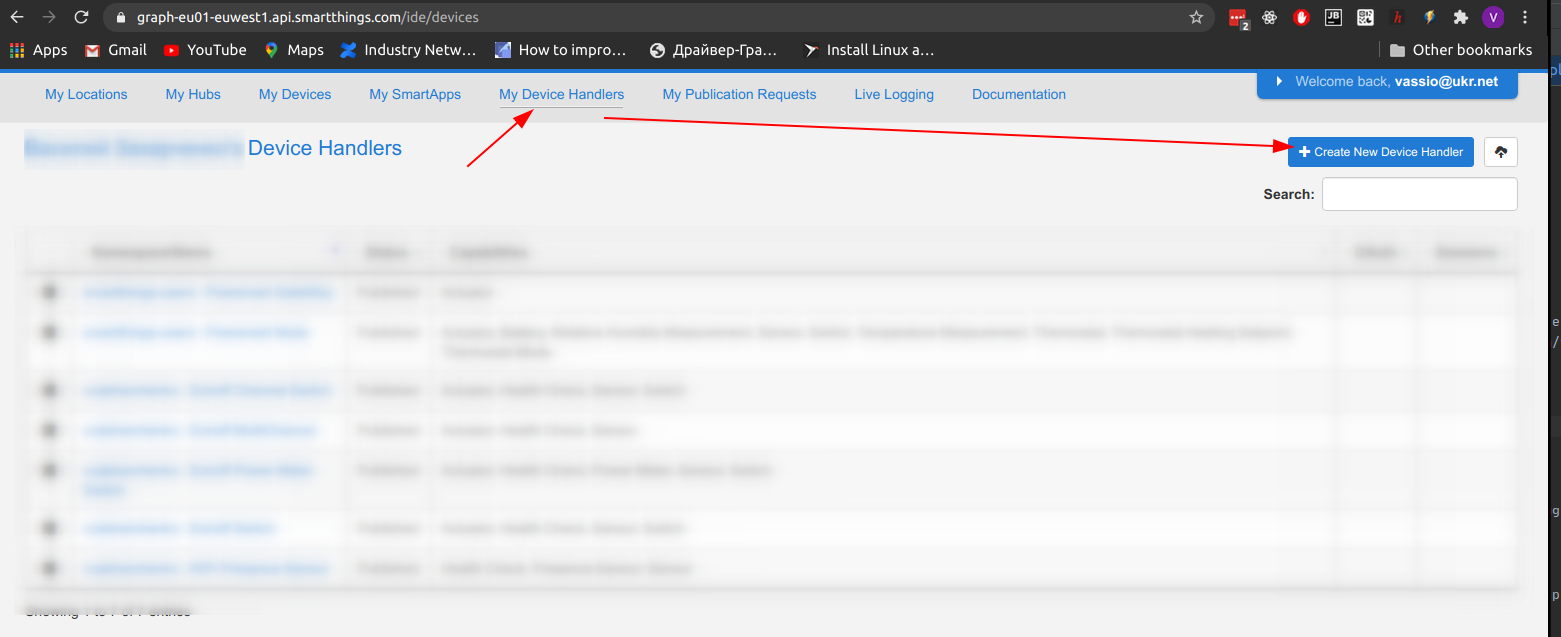Expand Welcome back account panel
Image resolution: width=1561 pixels, height=637 pixels.
coord(1387,82)
